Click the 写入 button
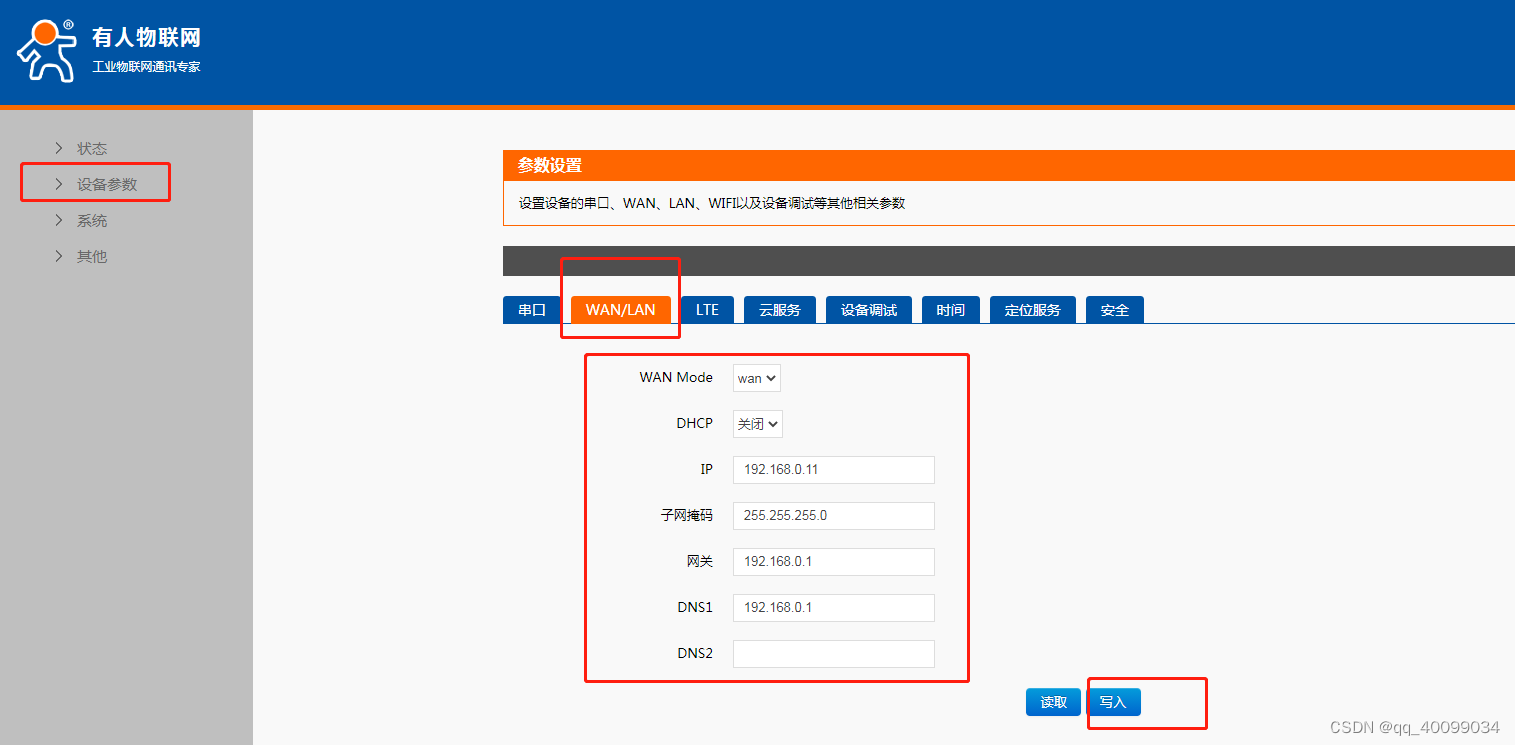Image resolution: width=1515 pixels, height=745 pixels. point(1113,702)
